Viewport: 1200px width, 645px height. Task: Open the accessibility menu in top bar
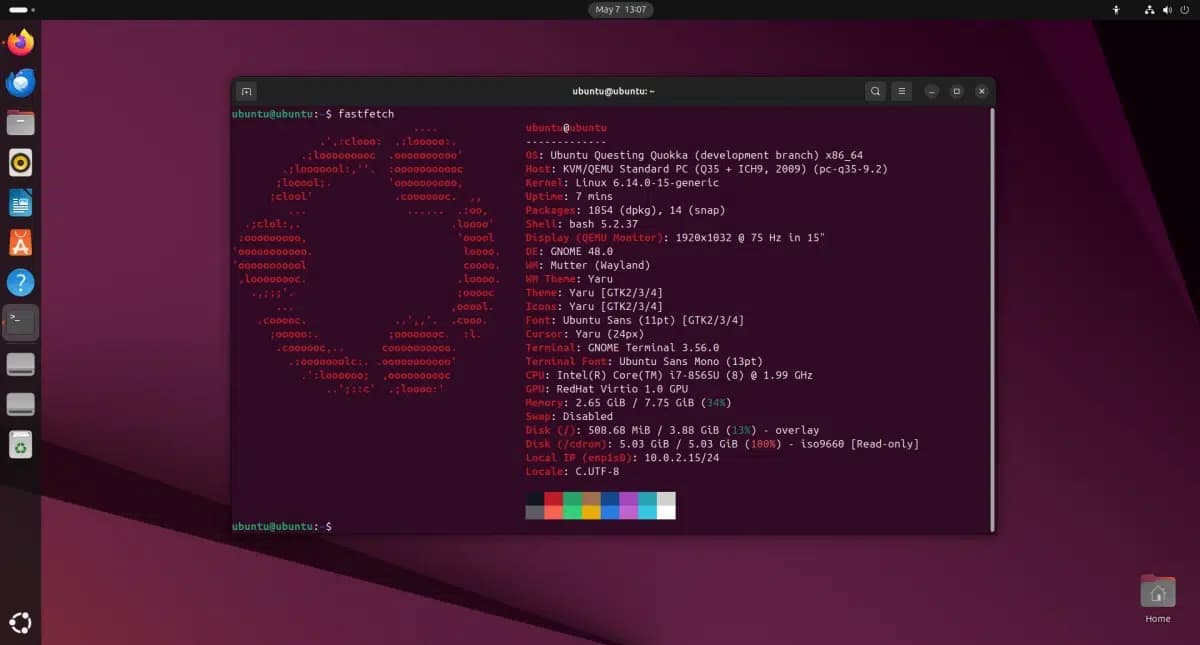[1116, 9]
